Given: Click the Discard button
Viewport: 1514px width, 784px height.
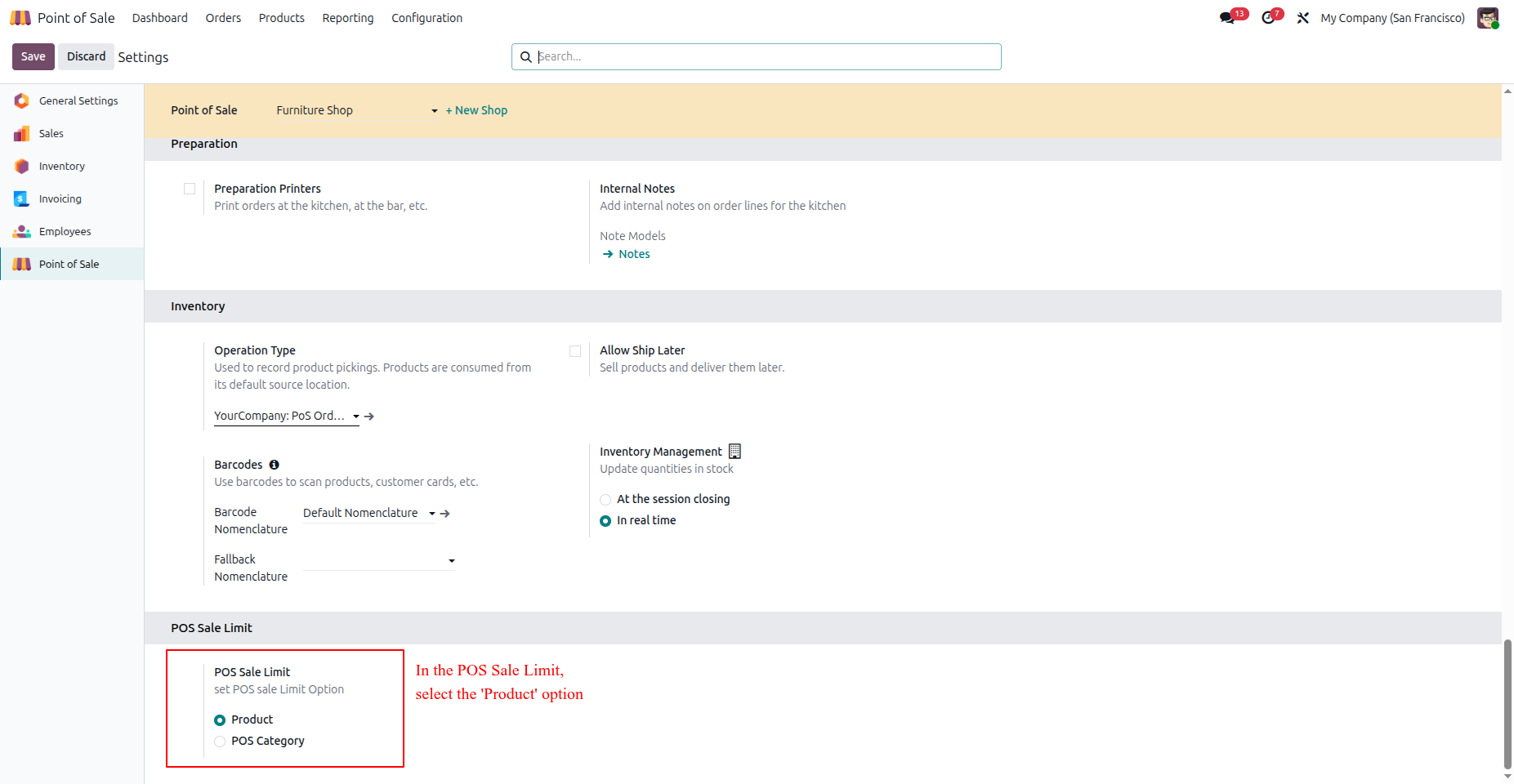Looking at the screenshot, I should click(86, 56).
